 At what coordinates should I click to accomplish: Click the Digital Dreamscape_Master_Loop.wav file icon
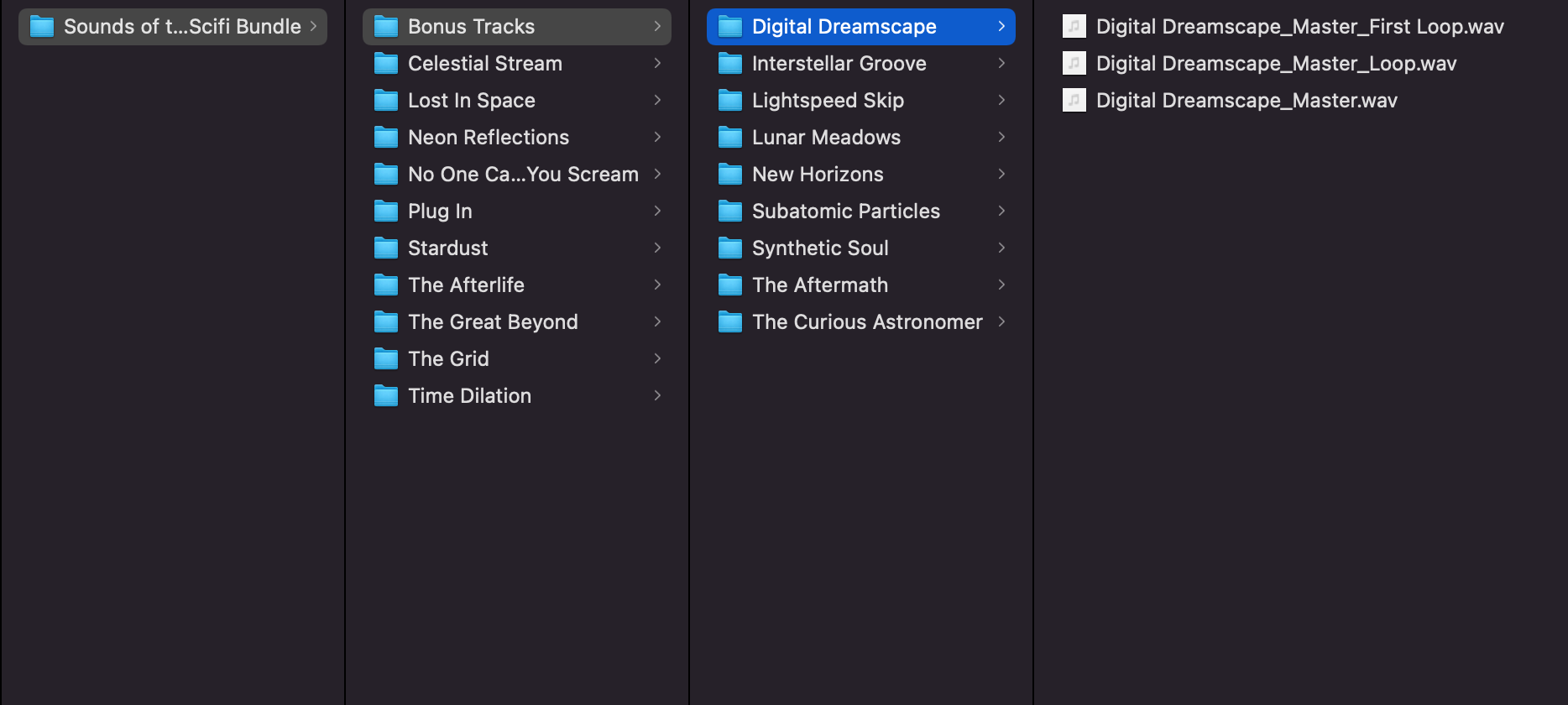[1074, 64]
